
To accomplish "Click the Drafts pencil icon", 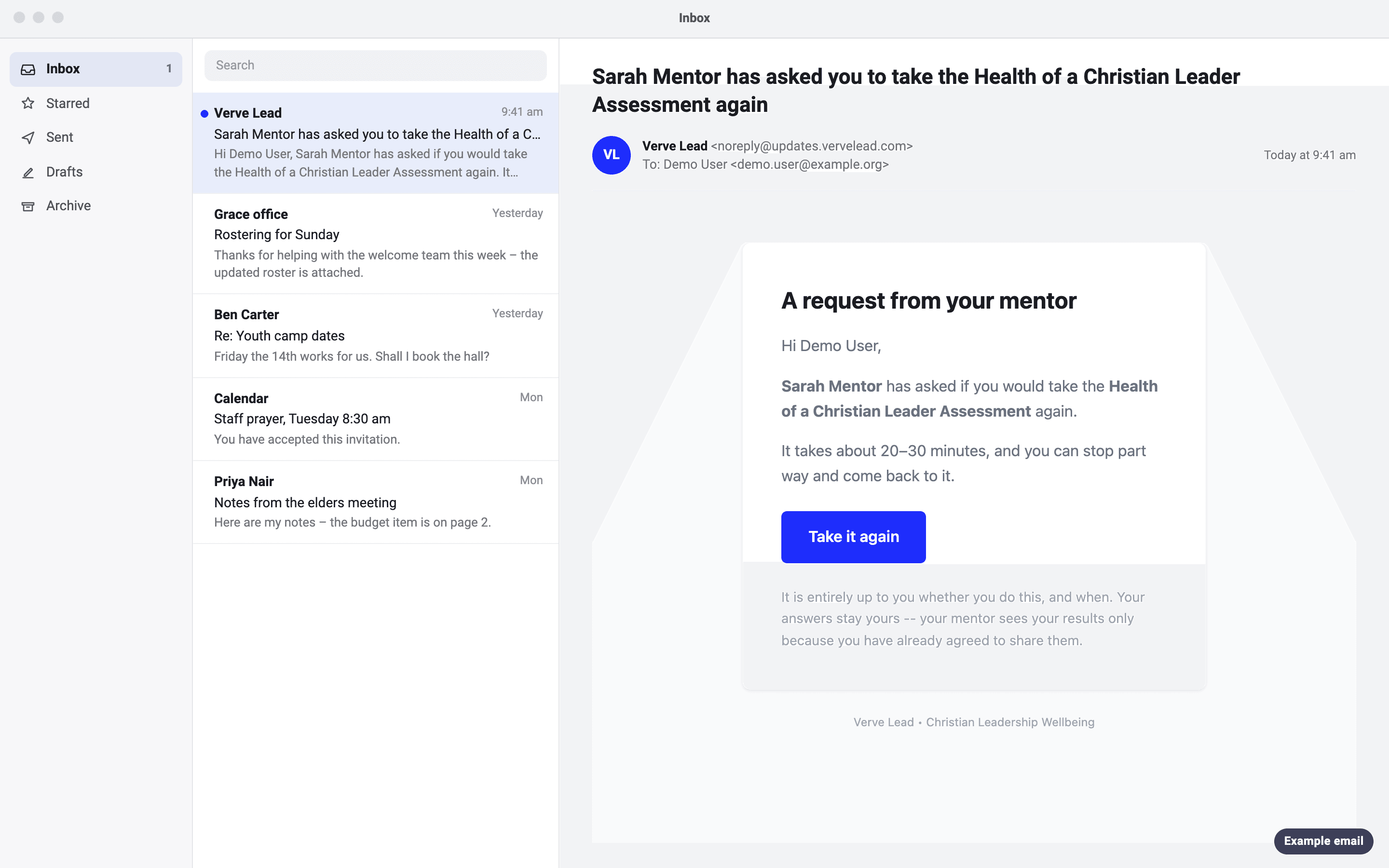I will click(x=28, y=172).
